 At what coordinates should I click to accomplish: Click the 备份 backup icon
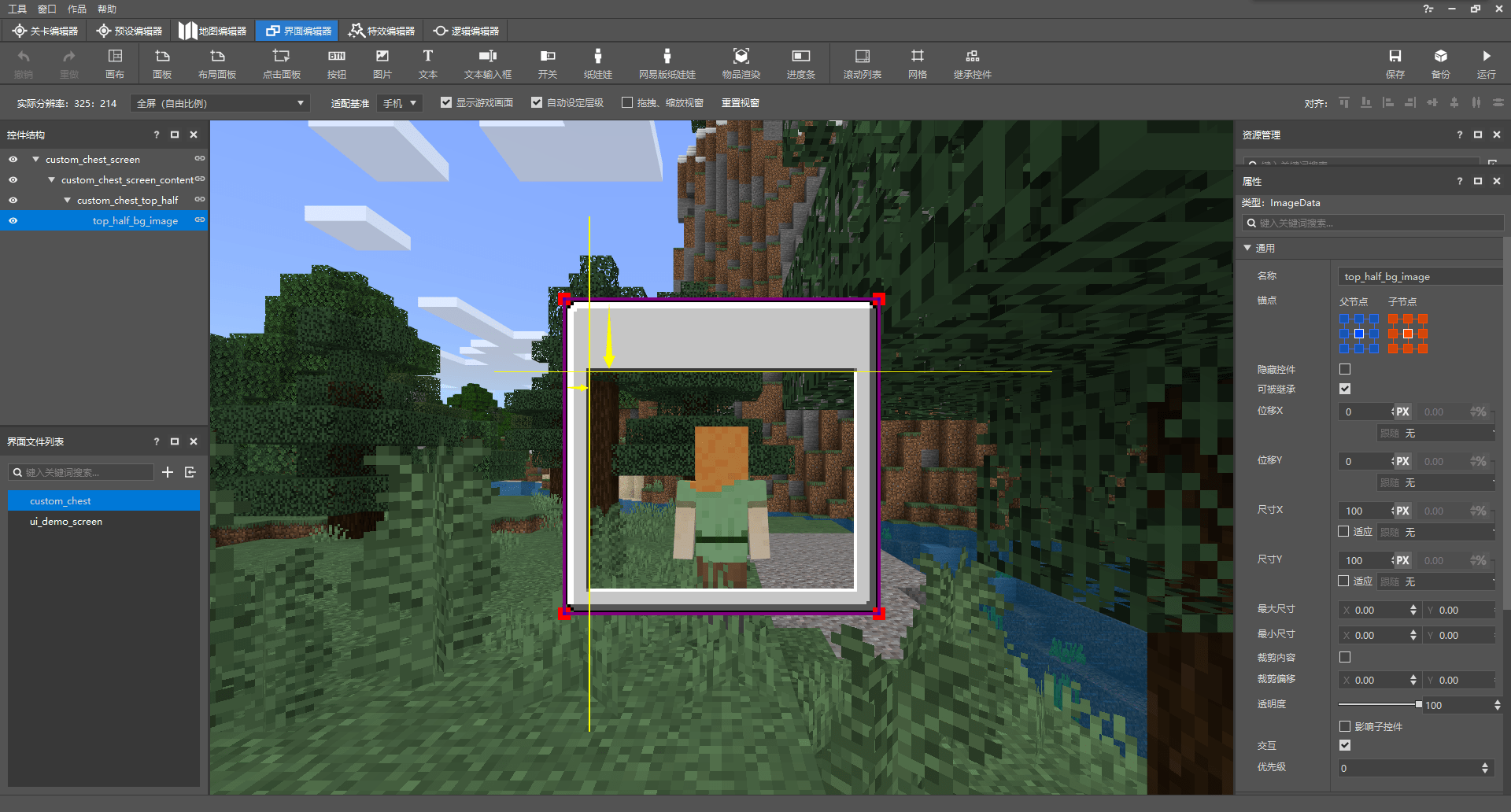click(1441, 63)
